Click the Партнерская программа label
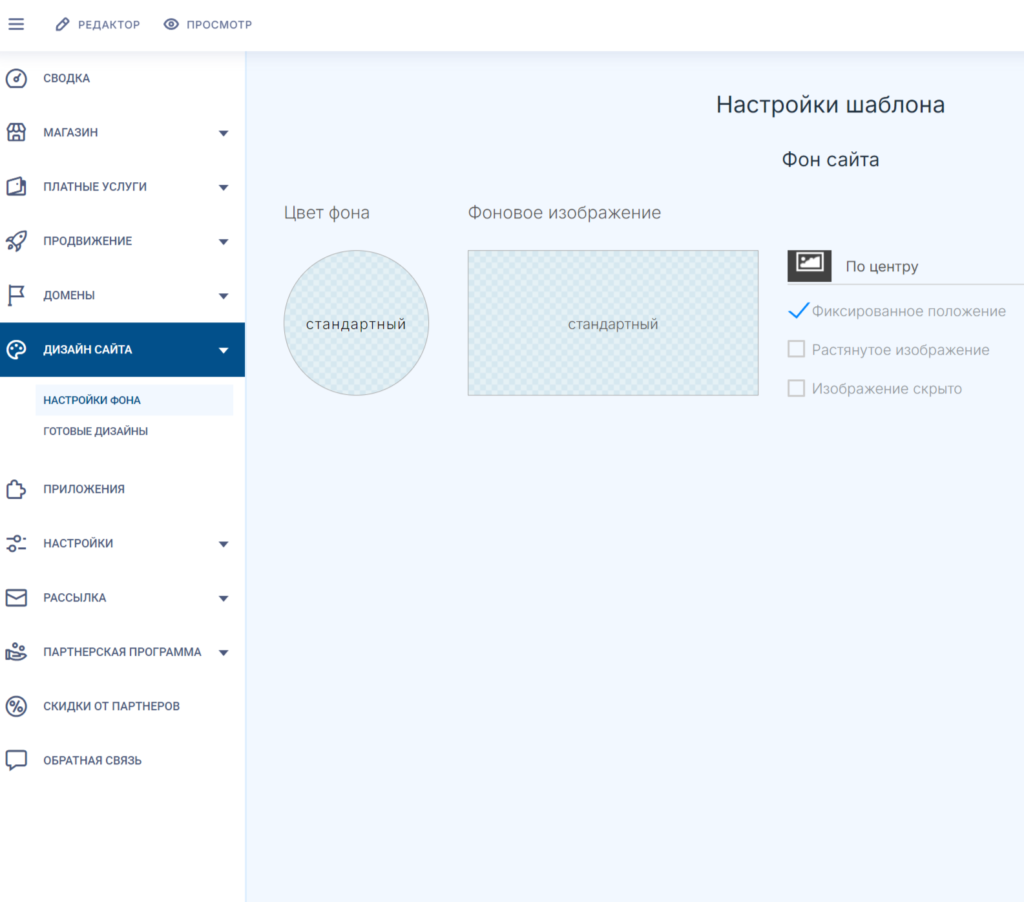Screen dimensions: 1024x902 [x=122, y=652]
